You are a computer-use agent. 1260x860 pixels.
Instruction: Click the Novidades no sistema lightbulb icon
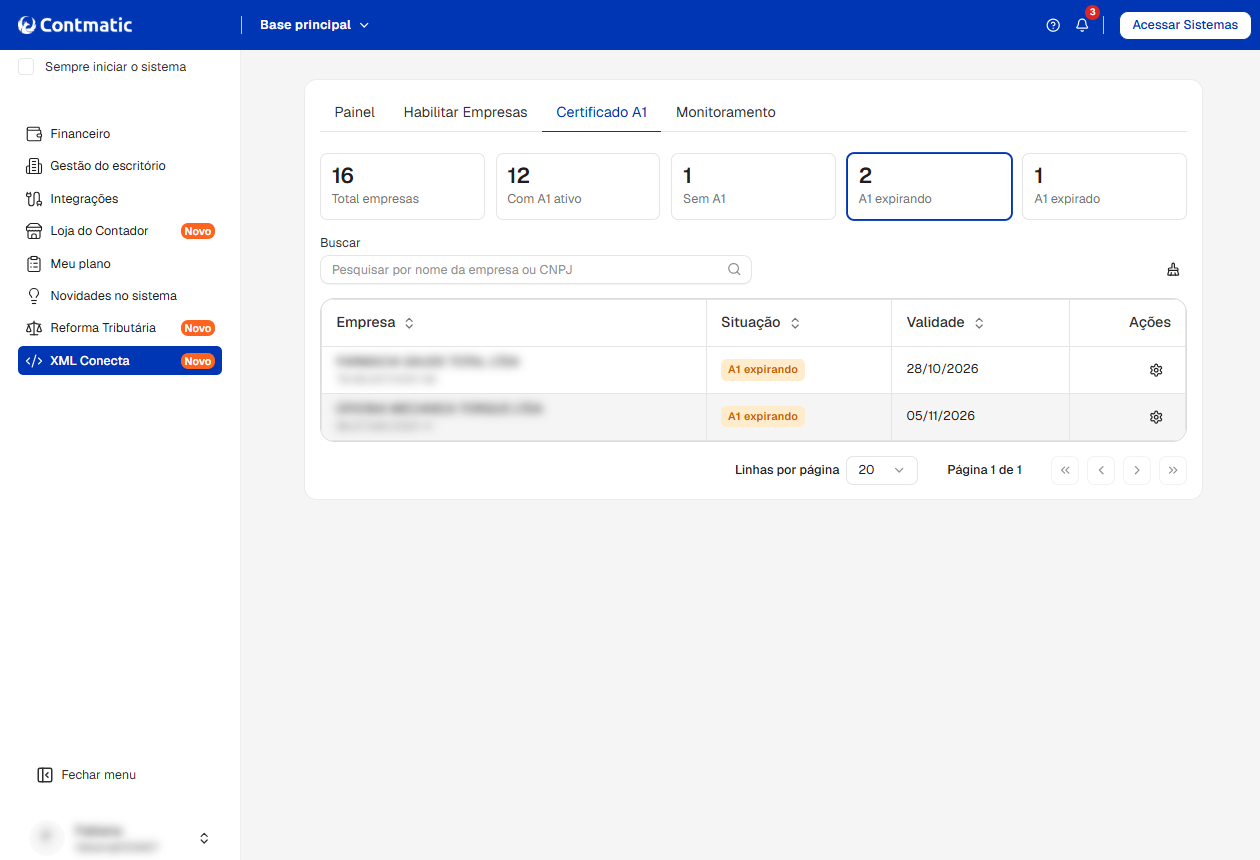coord(33,296)
